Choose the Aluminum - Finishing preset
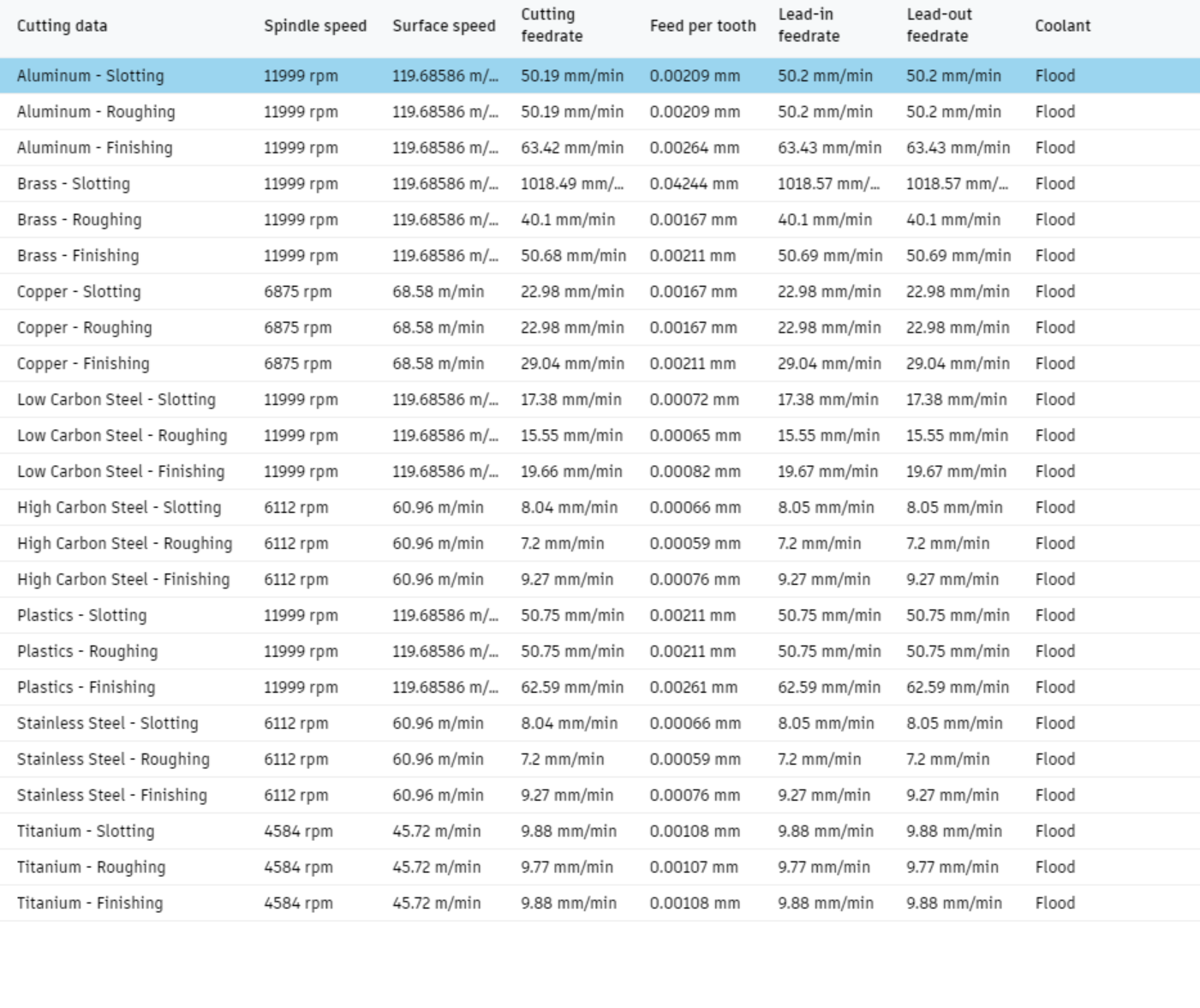 [600, 147]
